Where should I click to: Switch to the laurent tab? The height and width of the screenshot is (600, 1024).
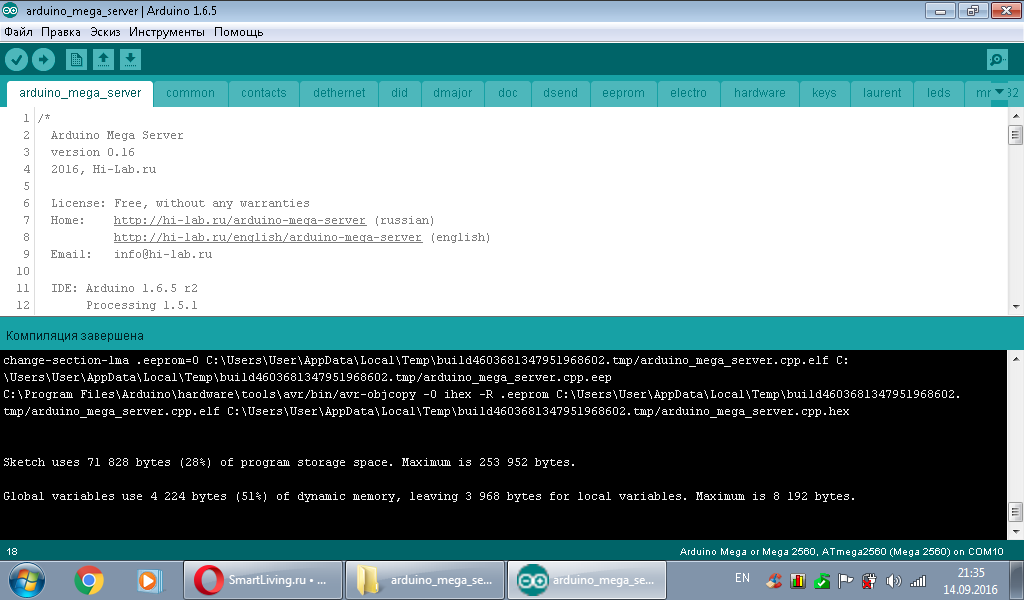882,93
